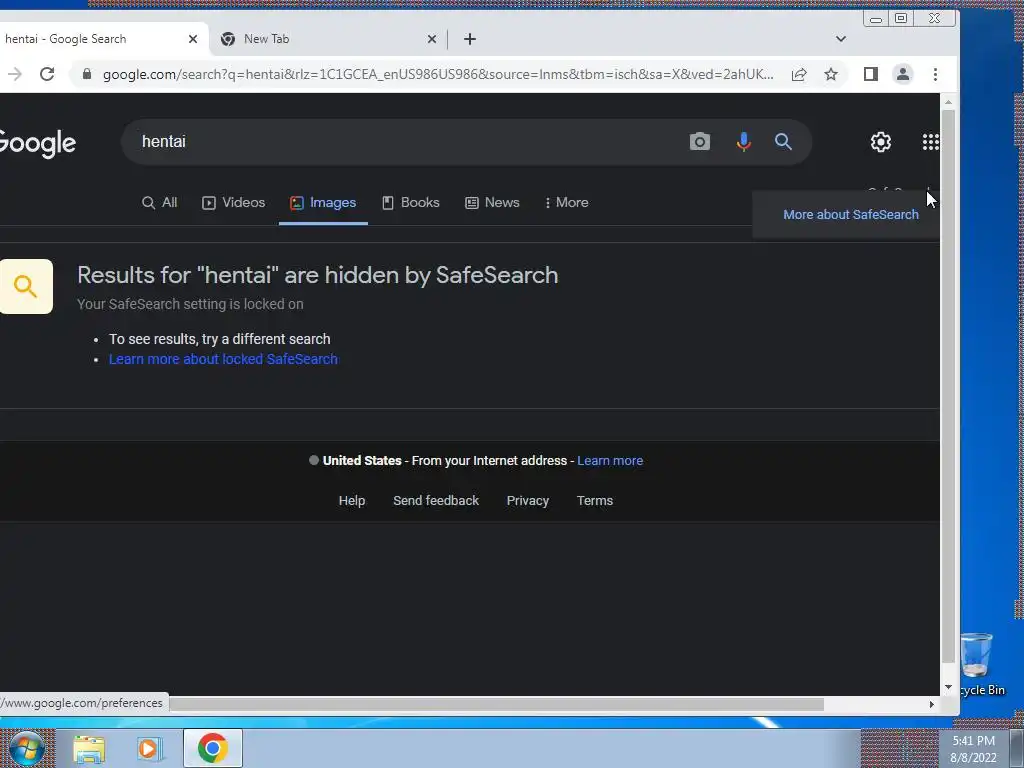Expand the tab search dropdown chevron
Screen dimensions: 1024x768
coord(840,39)
